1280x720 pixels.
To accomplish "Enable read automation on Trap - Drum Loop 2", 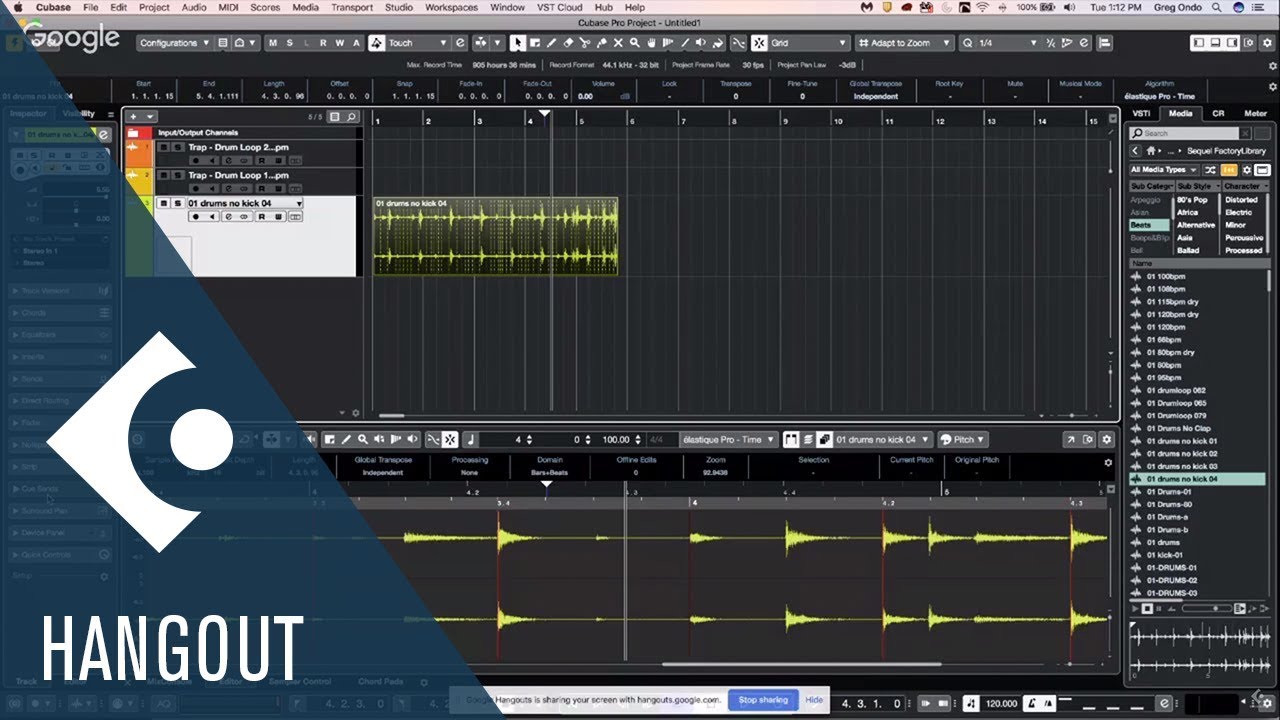I will coord(261,160).
